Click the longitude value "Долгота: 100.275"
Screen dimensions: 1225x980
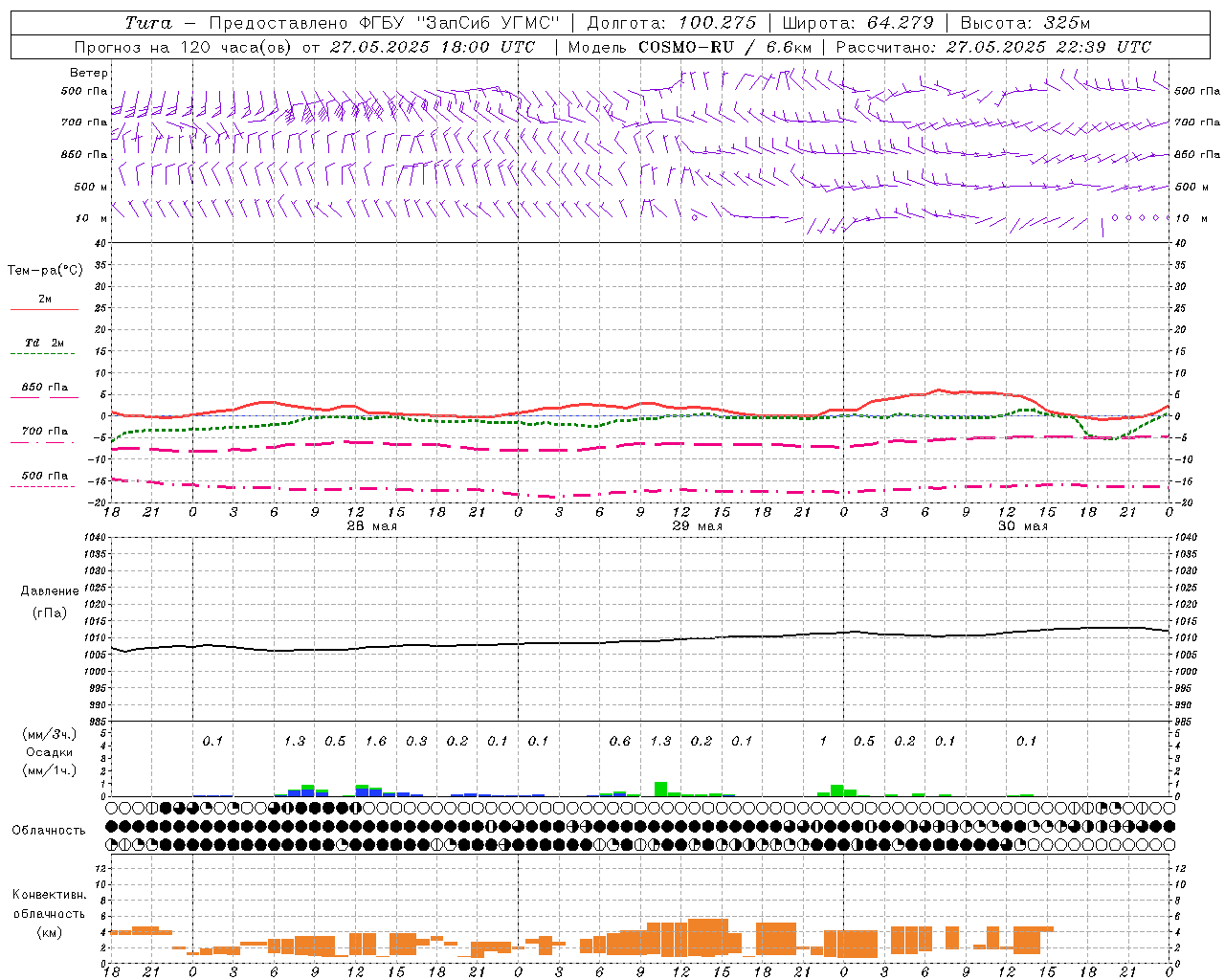671,23
